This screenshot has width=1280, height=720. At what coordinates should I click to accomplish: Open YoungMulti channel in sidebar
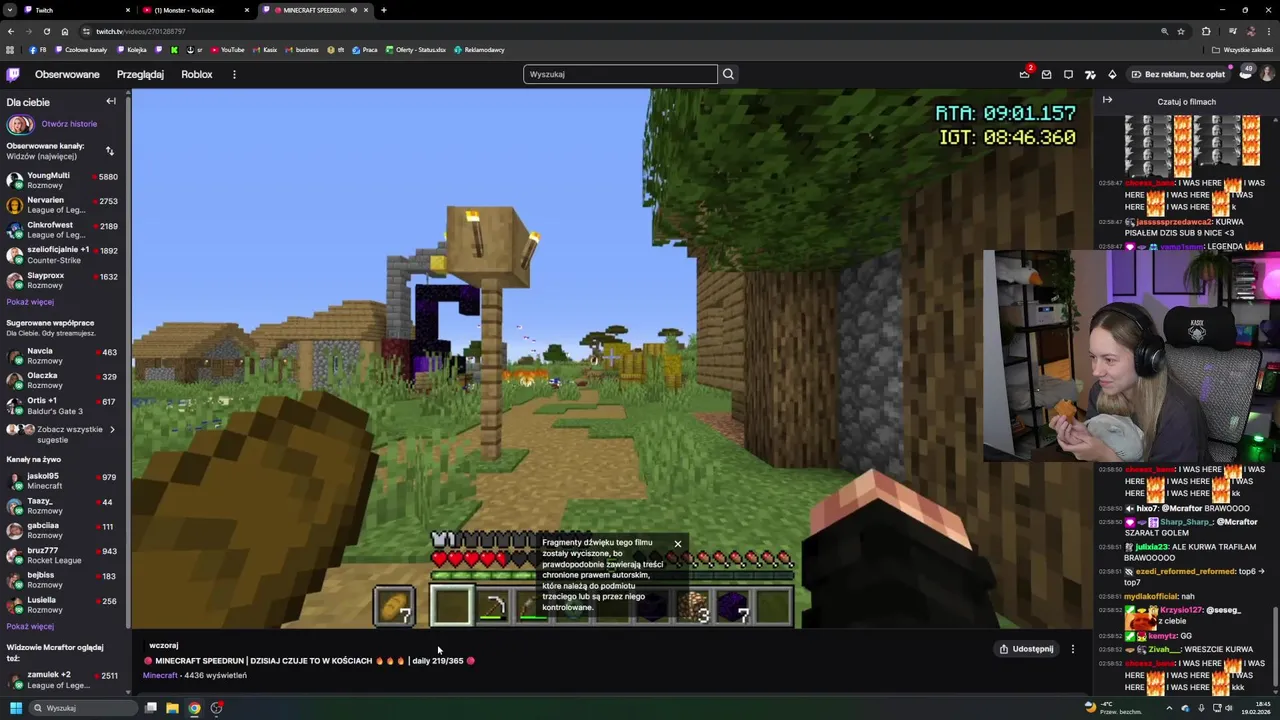pos(63,180)
